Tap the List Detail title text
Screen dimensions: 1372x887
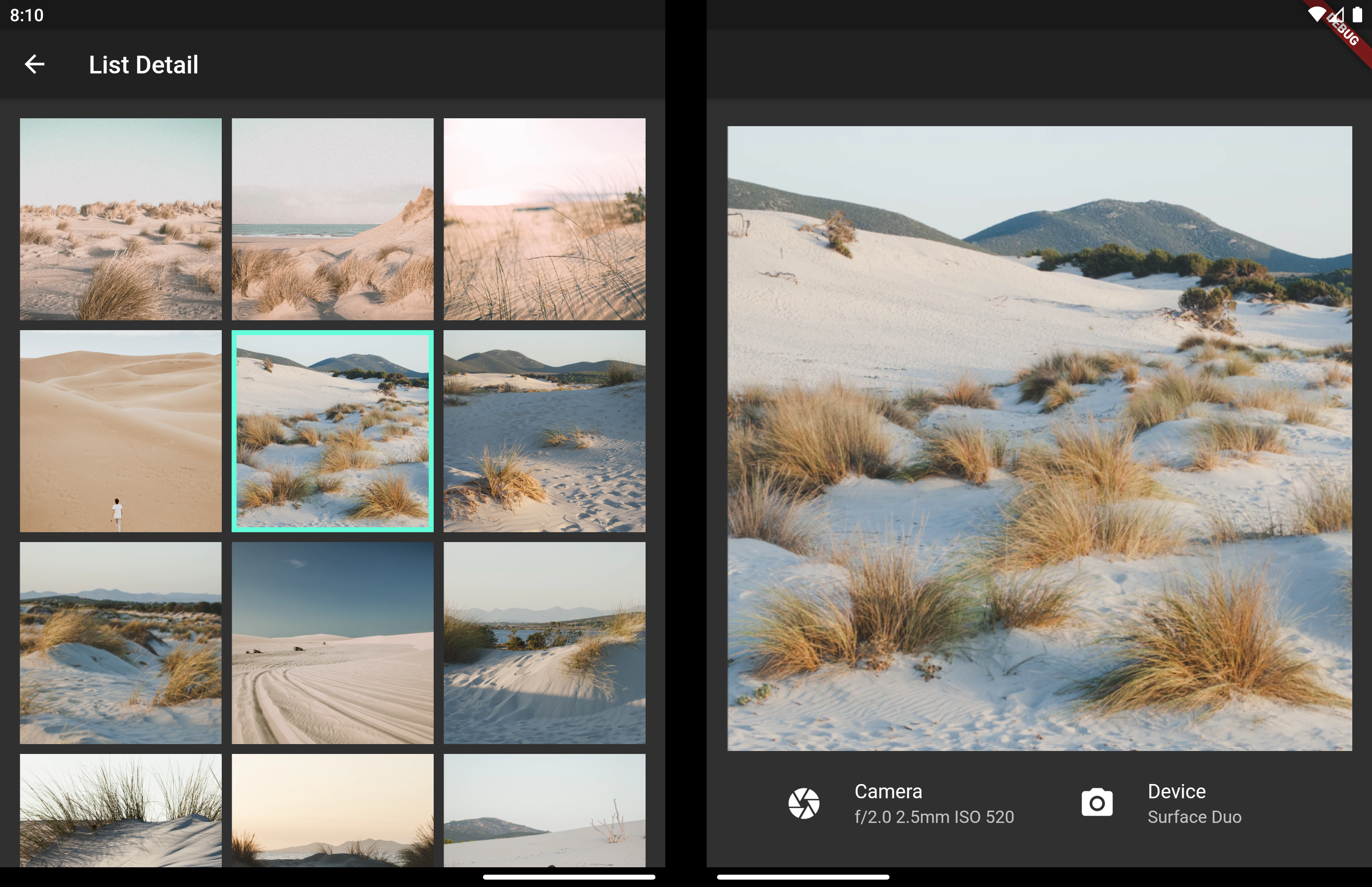[x=143, y=65]
